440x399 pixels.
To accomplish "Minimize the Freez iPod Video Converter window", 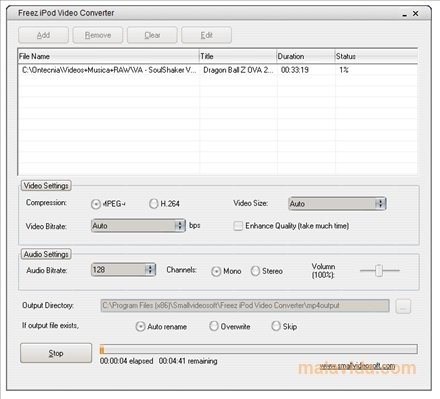I will click(x=405, y=14).
